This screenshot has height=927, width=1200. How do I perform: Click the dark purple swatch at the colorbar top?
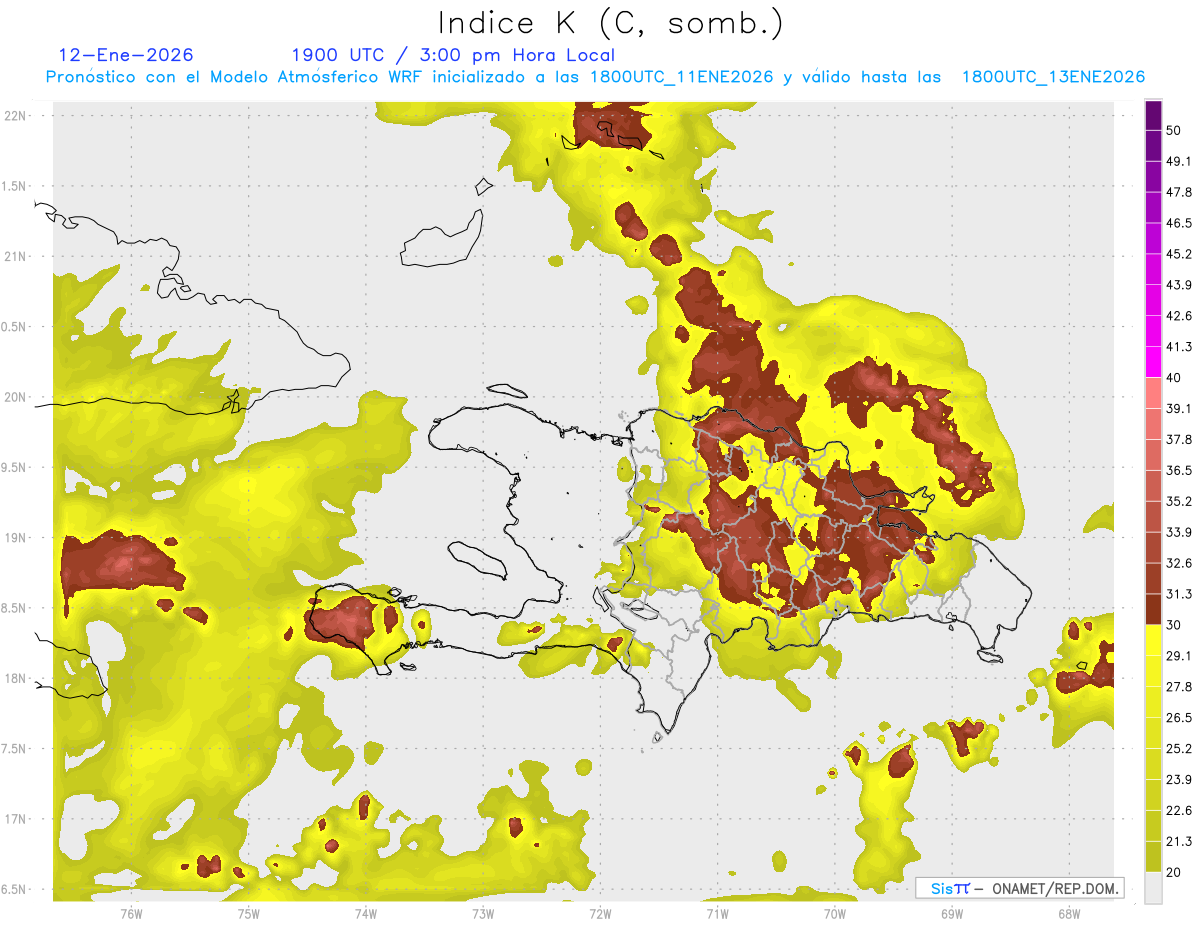[1153, 115]
